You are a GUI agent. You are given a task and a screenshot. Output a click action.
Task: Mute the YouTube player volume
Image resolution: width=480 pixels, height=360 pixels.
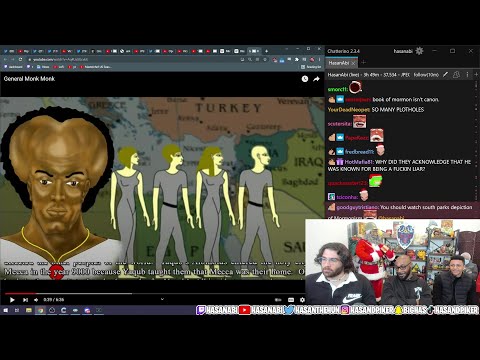(x=36, y=300)
